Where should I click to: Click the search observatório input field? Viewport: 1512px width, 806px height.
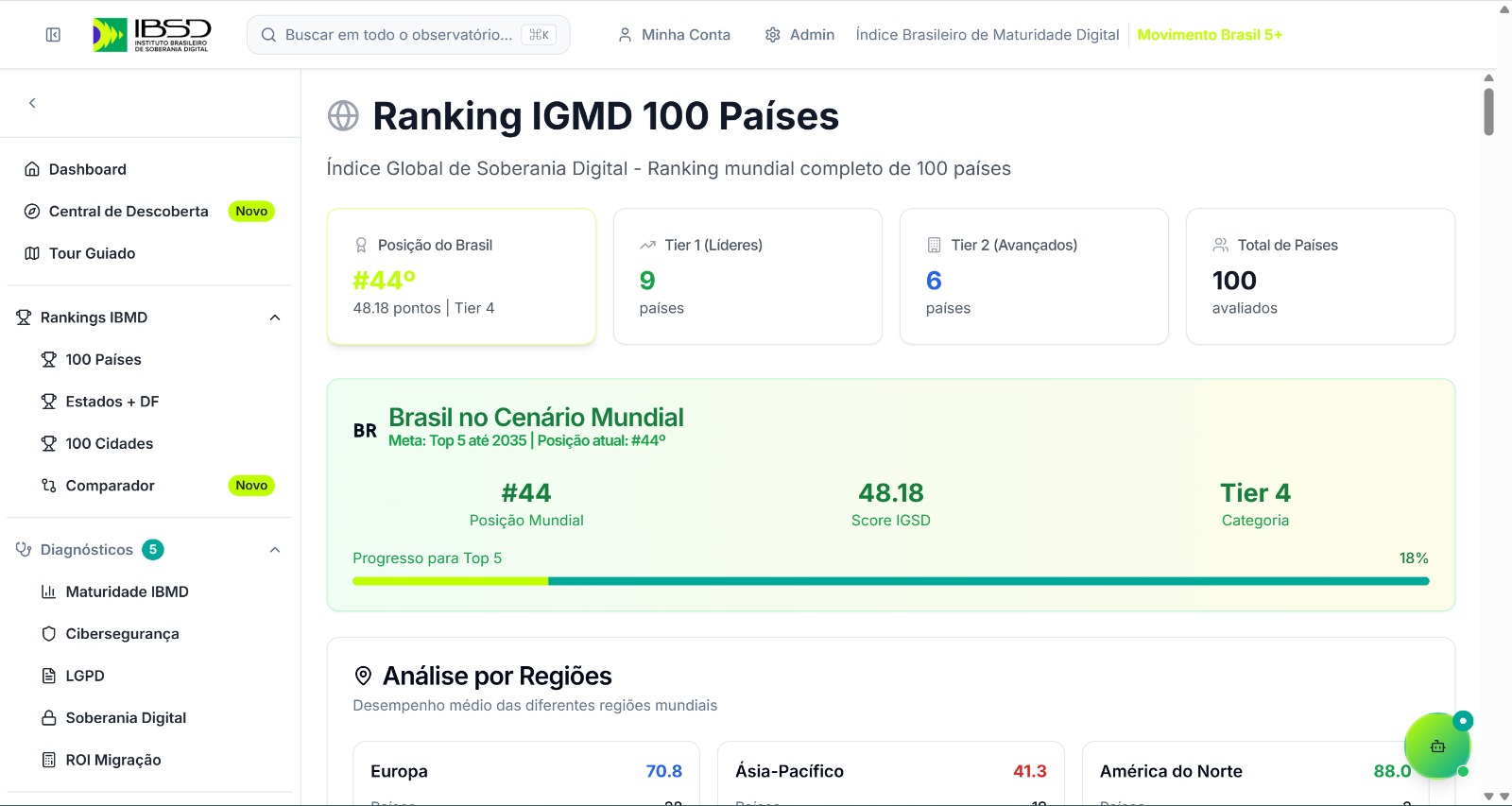(398, 35)
